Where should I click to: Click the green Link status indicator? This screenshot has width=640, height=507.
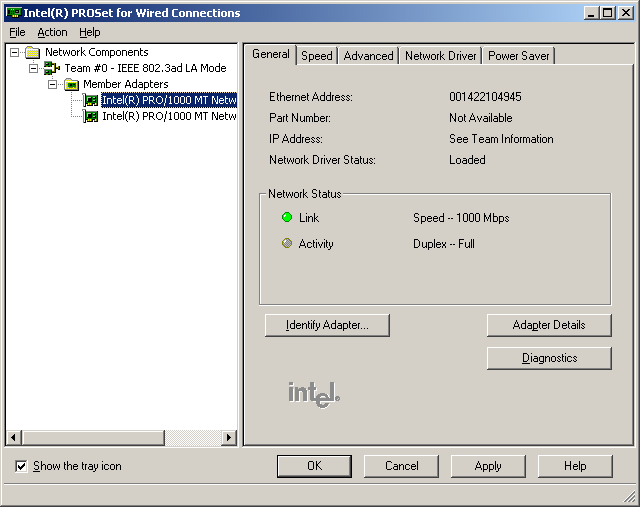click(287, 218)
